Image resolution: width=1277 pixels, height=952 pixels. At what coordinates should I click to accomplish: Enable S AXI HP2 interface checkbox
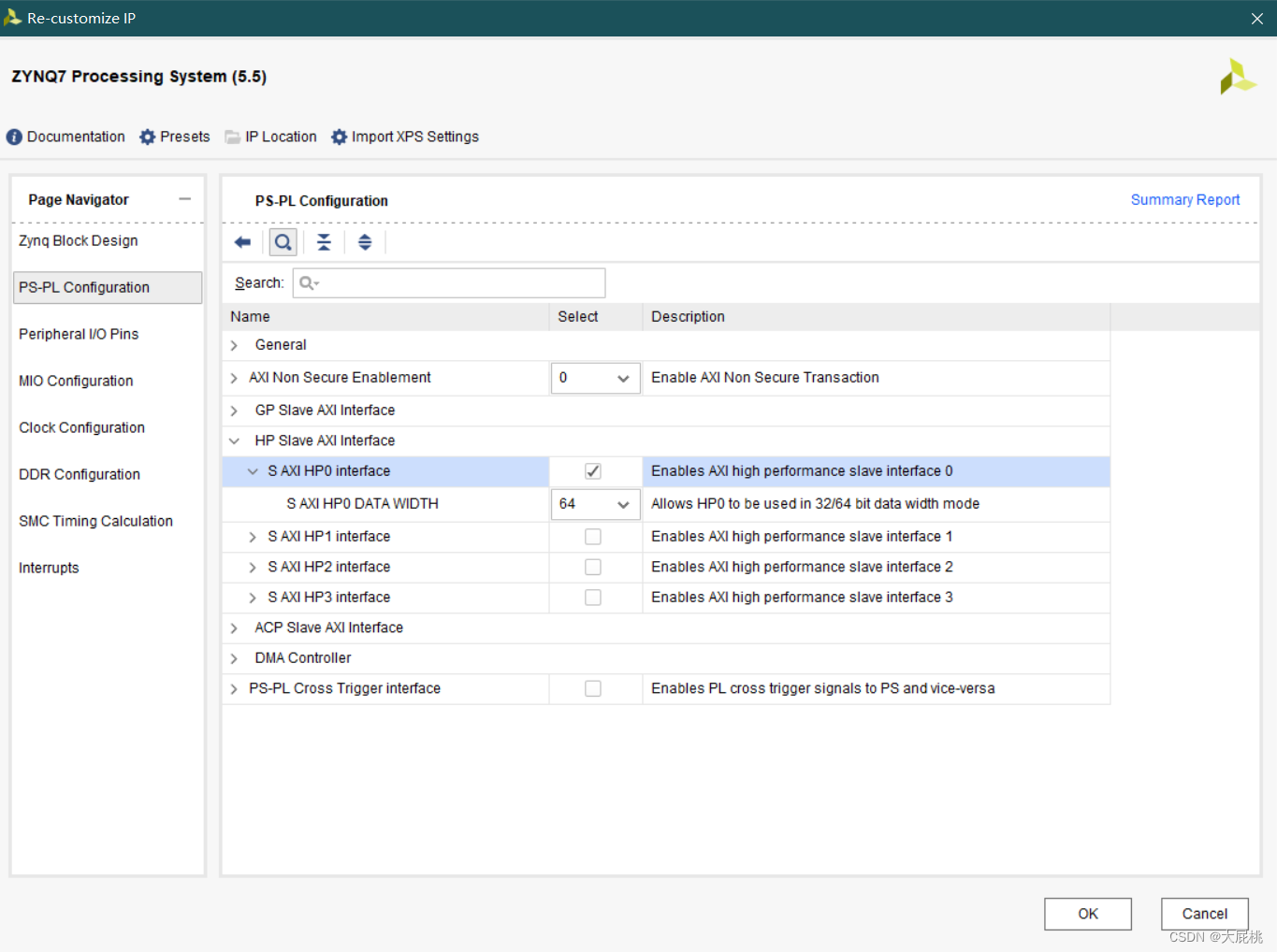593,567
